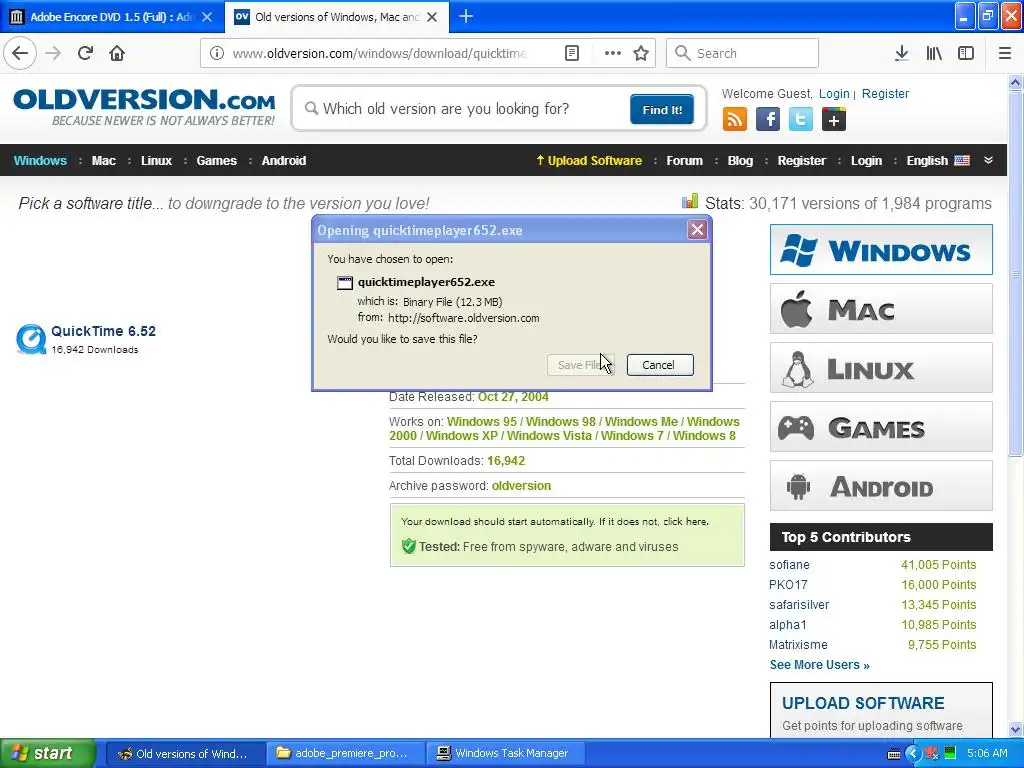Click the Games controller banner

(x=881, y=427)
